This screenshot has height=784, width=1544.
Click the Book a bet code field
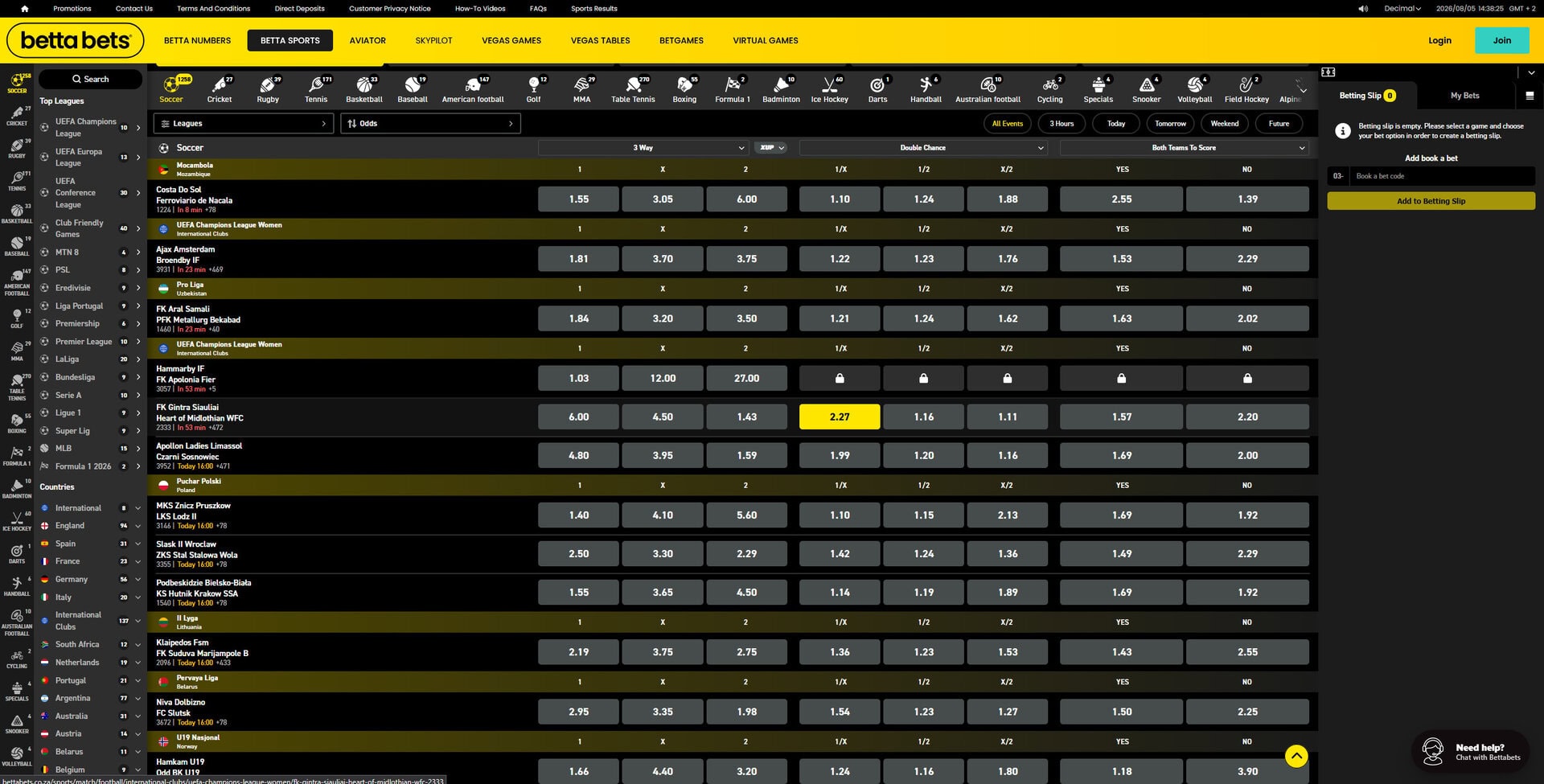click(1442, 176)
